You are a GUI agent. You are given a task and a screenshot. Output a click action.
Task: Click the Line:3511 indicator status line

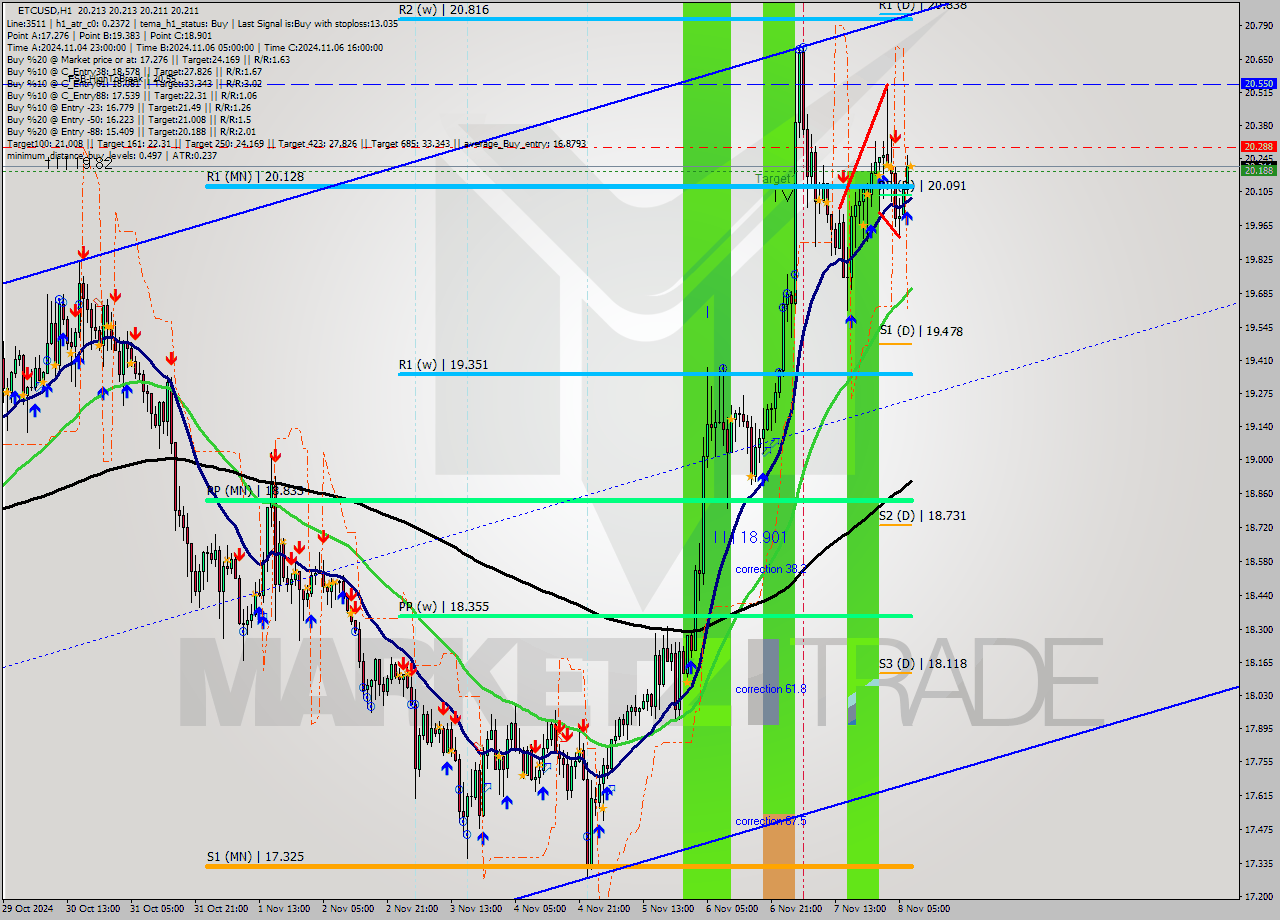201,23
